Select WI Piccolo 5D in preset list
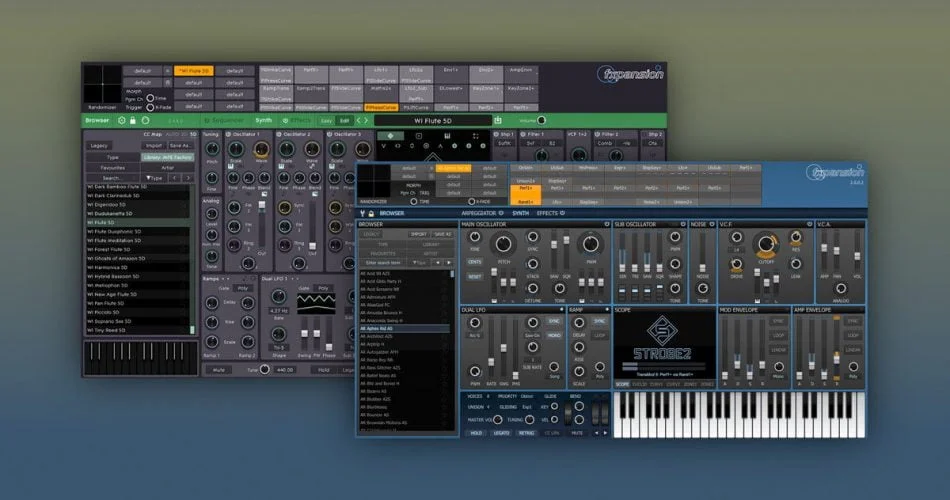950x500 pixels. 138,312
